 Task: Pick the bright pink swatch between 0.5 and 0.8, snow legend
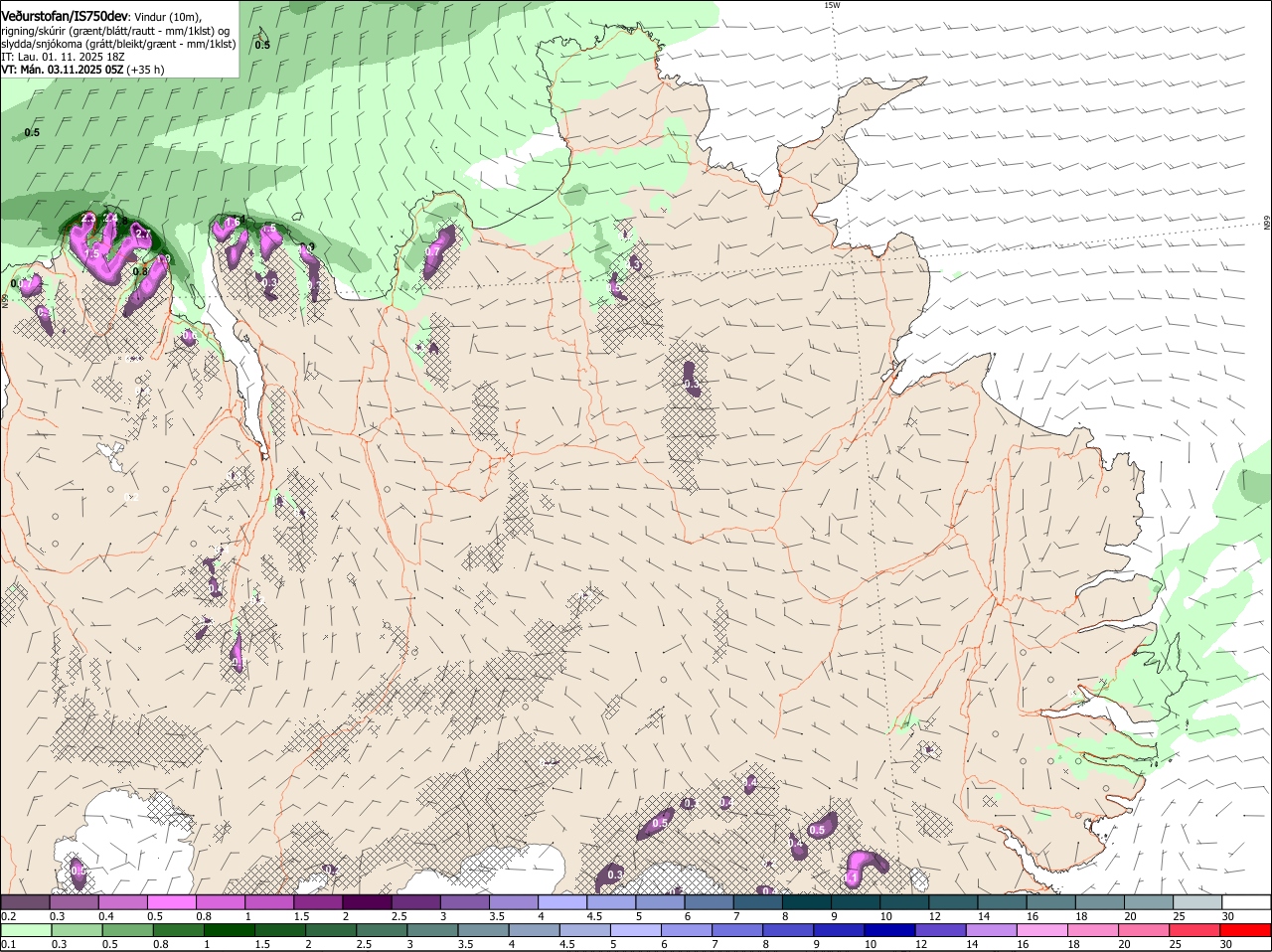click(173, 901)
